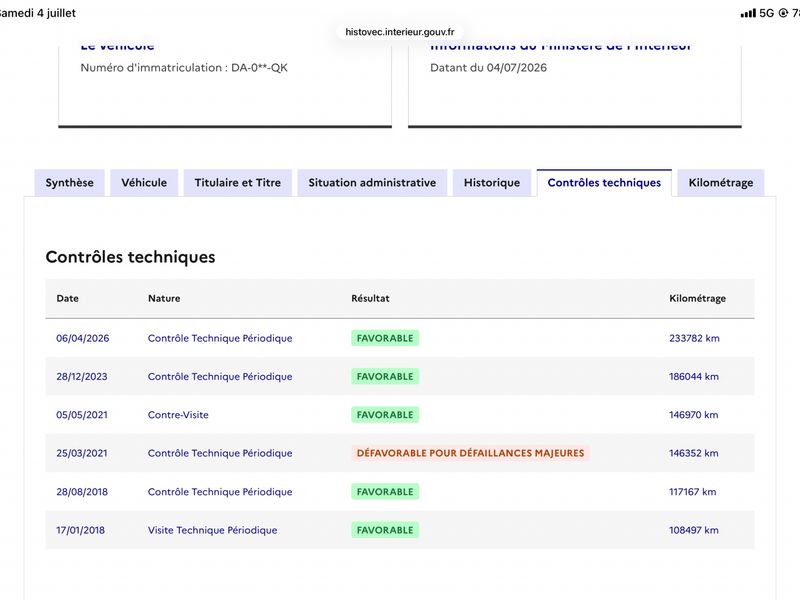Click the 28/12/2023 inspection row date

coord(82,377)
